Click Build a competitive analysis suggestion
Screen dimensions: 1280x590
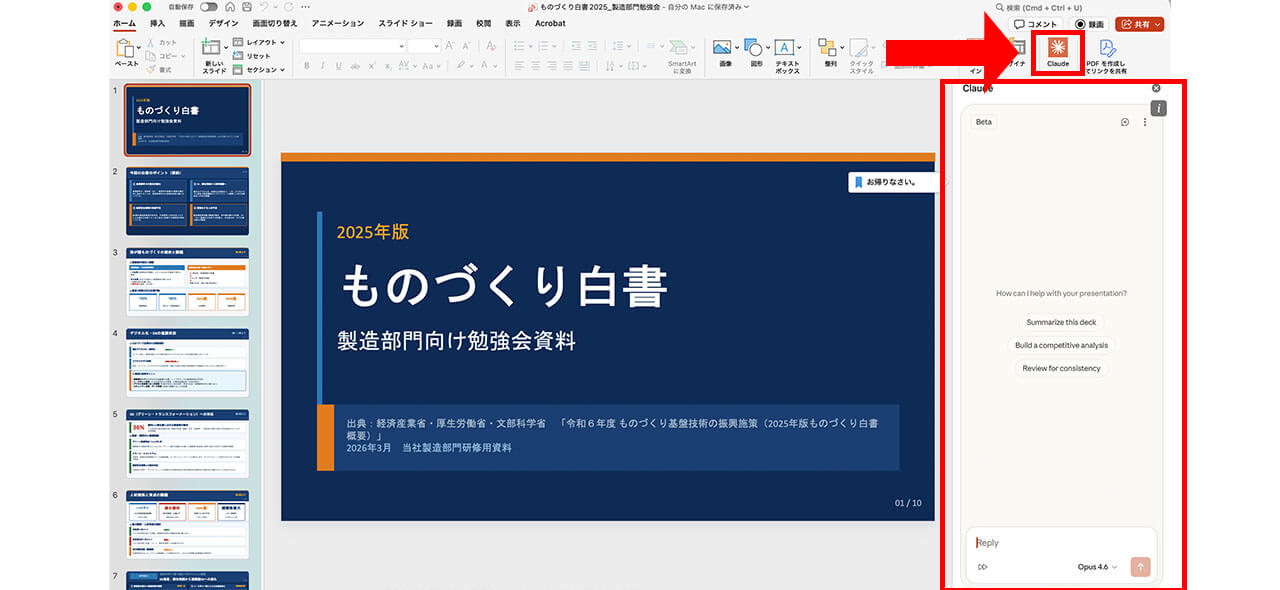coord(1061,345)
